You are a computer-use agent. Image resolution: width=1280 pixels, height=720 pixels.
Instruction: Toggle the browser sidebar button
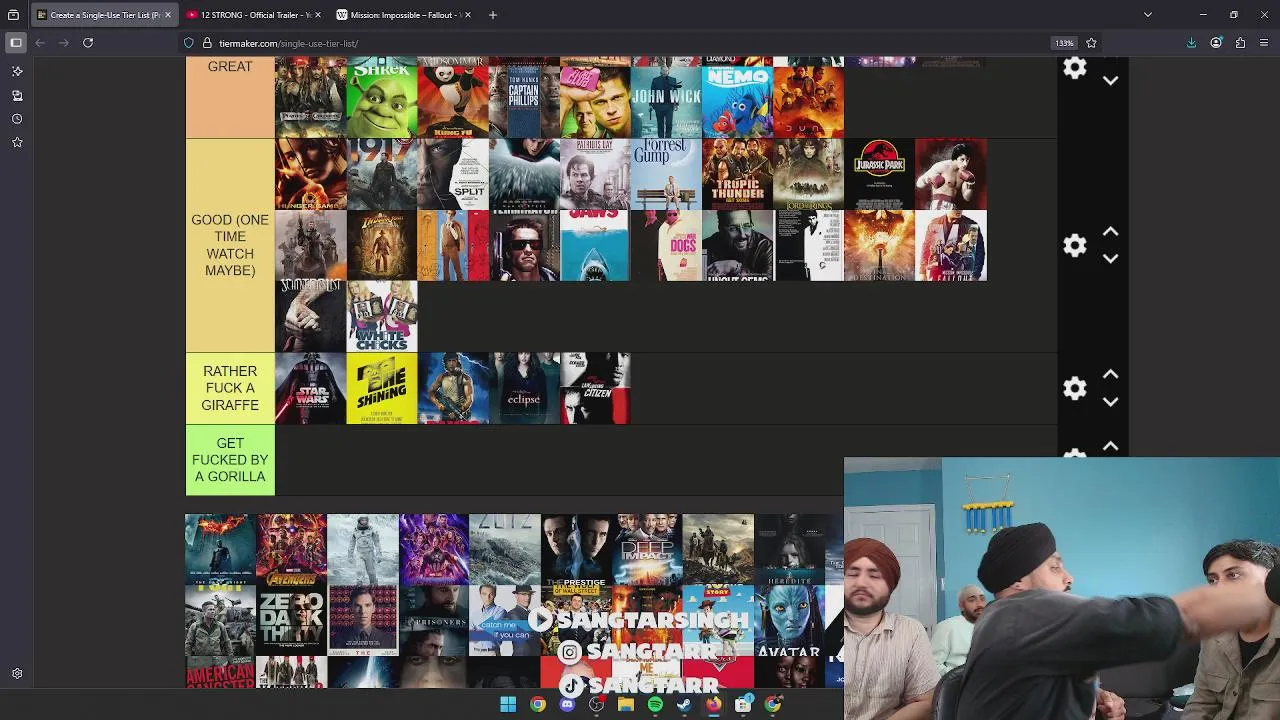pyautogui.click(x=16, y=43)
